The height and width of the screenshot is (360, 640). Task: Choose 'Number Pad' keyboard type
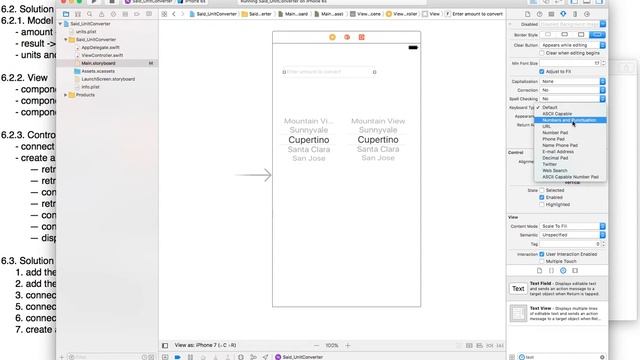pyautogui.click(x=570, y=133)
